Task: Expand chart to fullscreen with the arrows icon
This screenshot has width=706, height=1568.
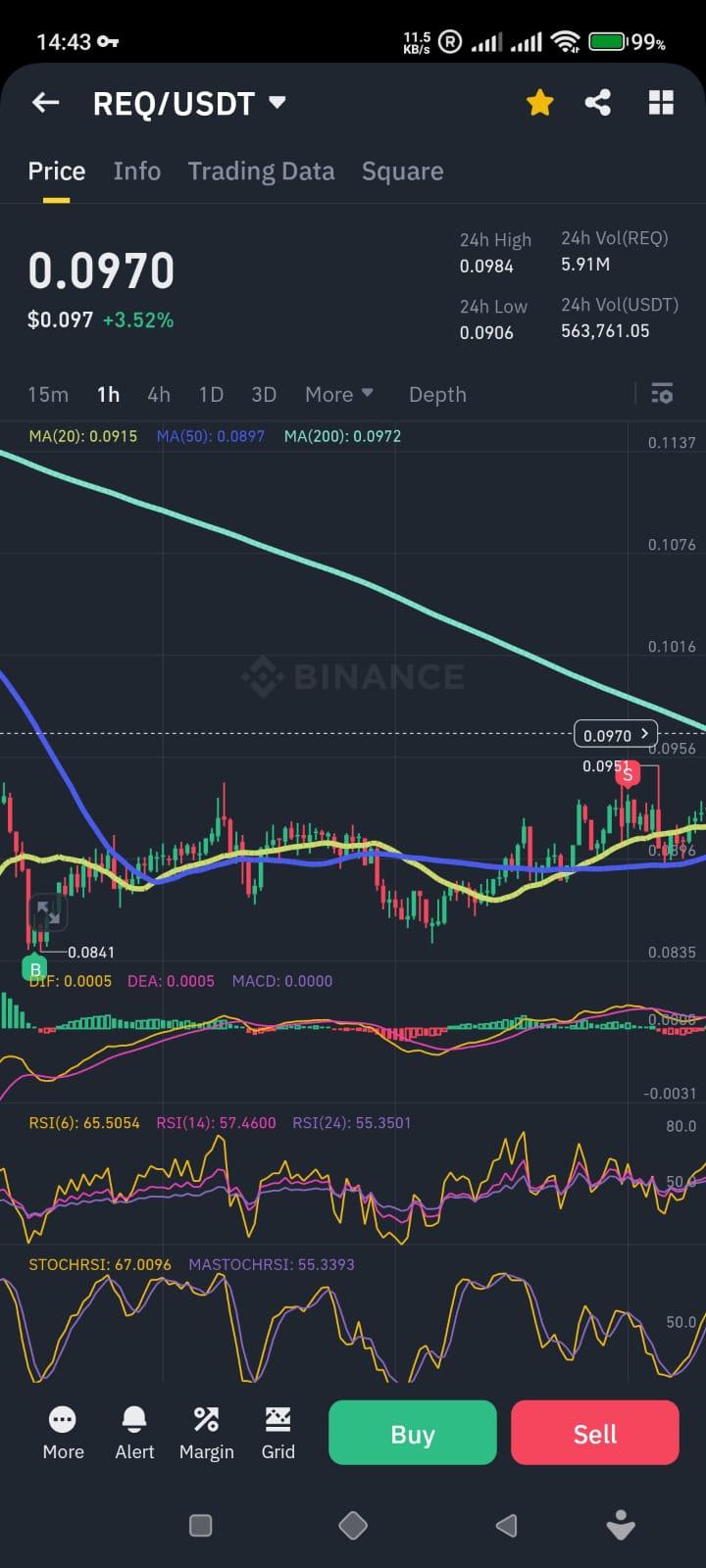Action: click(x=46, y=912)
